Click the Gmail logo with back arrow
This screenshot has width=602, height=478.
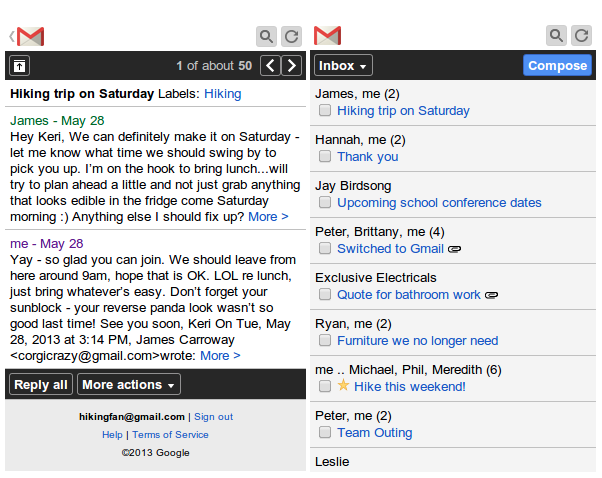[26, 36]
